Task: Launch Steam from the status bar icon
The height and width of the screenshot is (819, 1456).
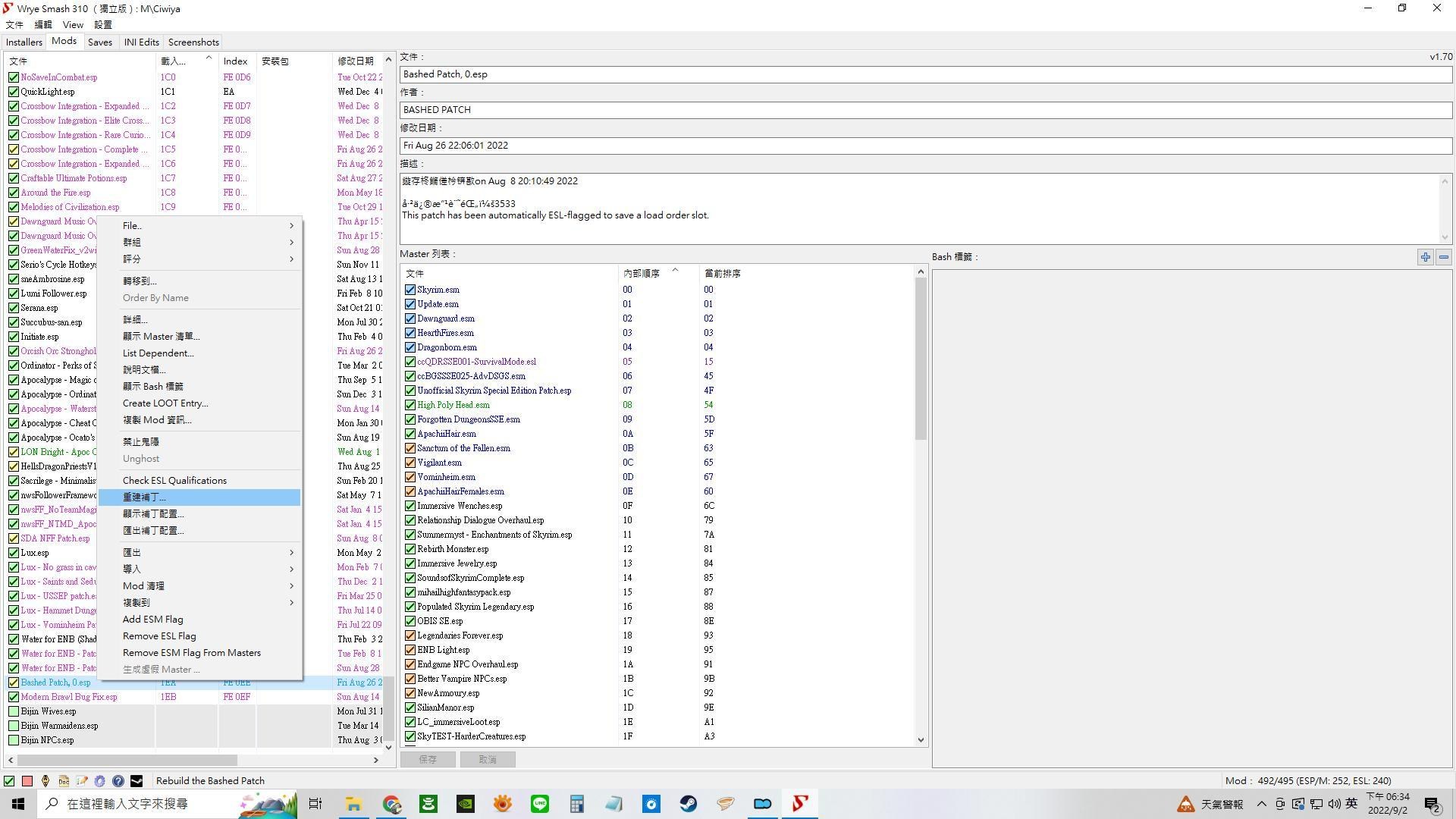Action: click(x=136, y=780)
